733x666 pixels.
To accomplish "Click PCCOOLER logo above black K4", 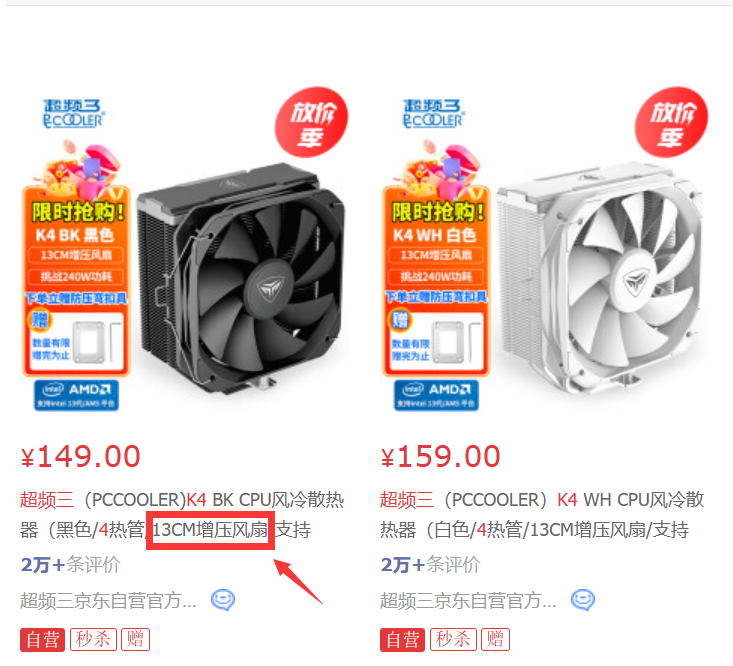I will pyautogui.click(x=73, y=114).
